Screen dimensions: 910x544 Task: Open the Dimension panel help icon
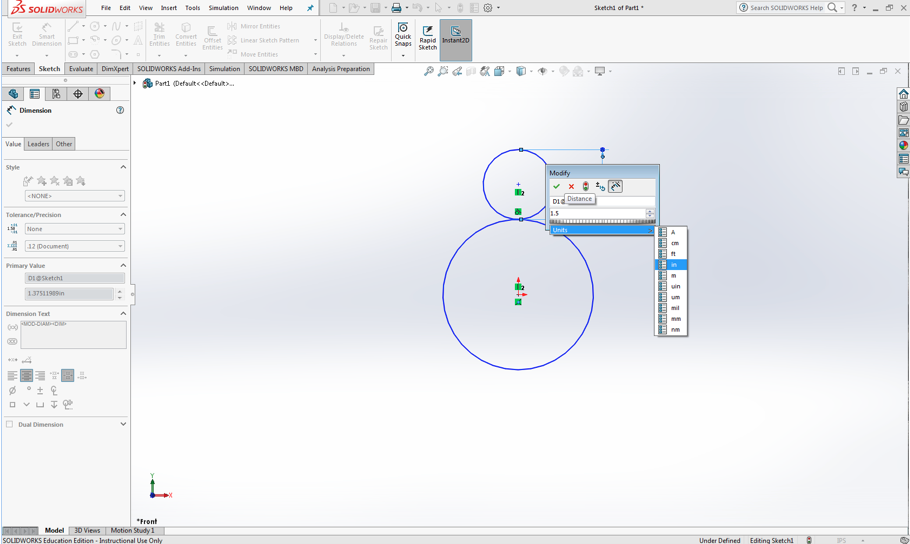click(120, 110)
